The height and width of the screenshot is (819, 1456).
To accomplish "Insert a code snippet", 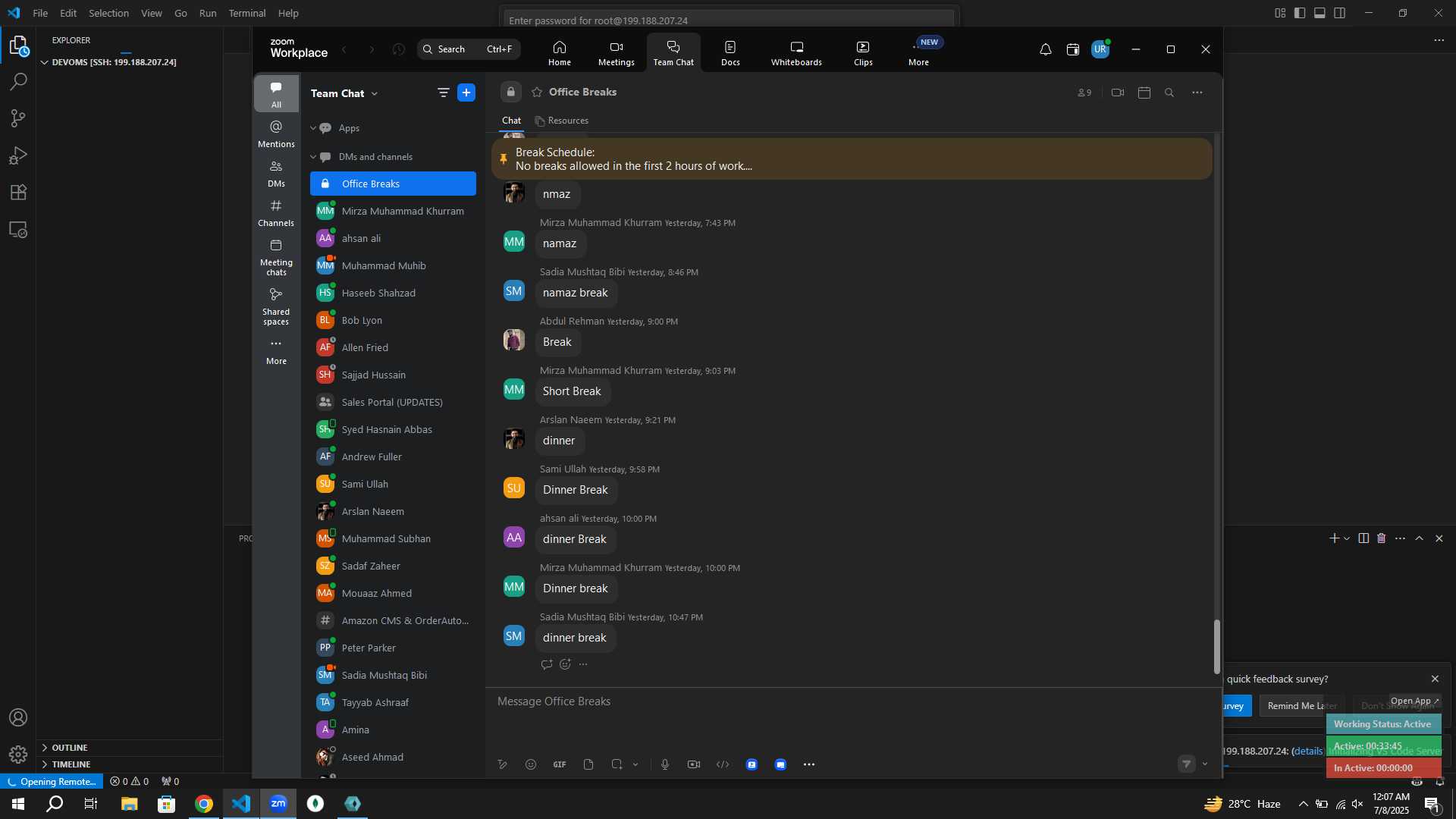I will click(723, 764).
